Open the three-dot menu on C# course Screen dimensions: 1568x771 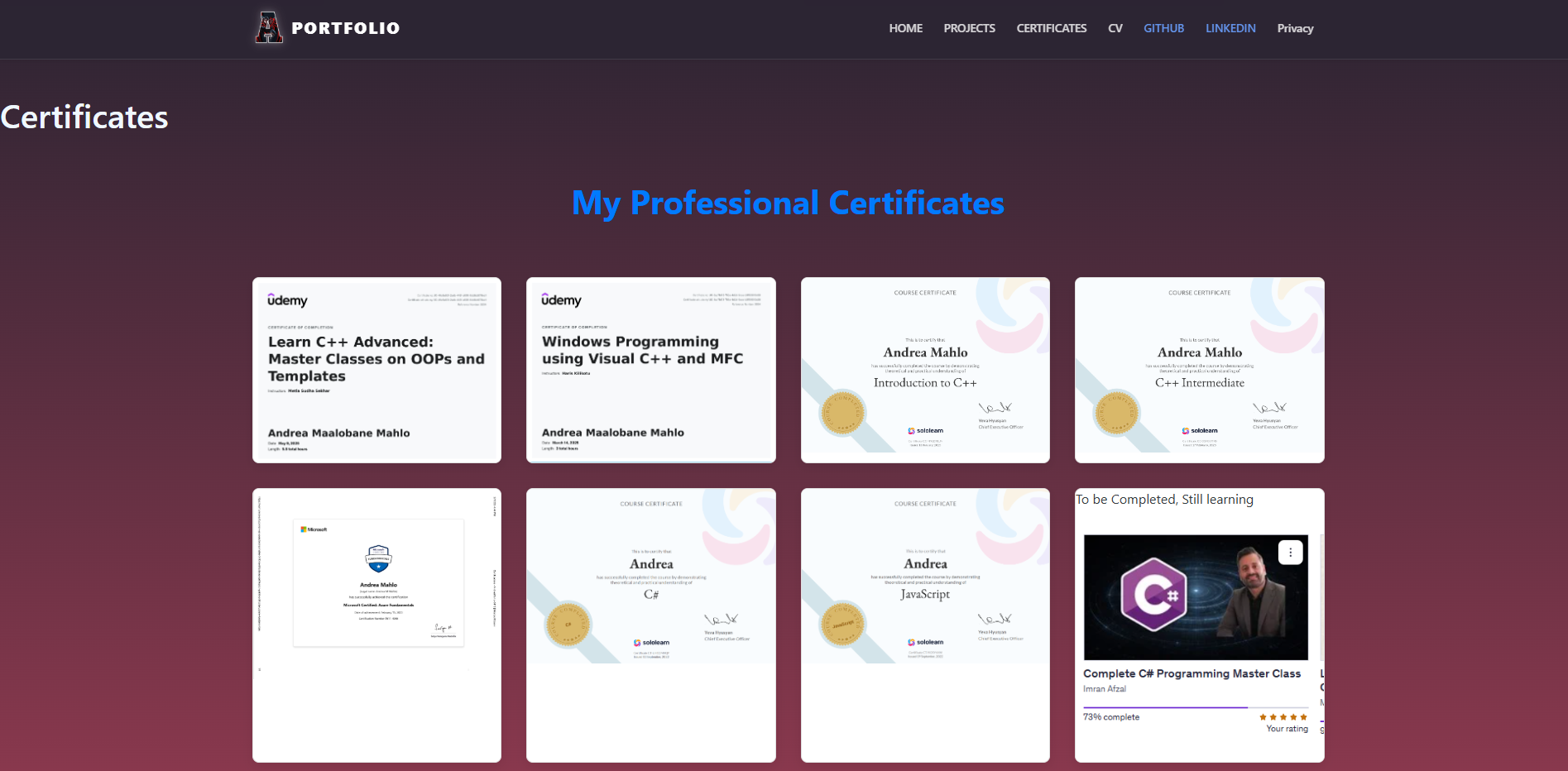(x=1290, y=553)
